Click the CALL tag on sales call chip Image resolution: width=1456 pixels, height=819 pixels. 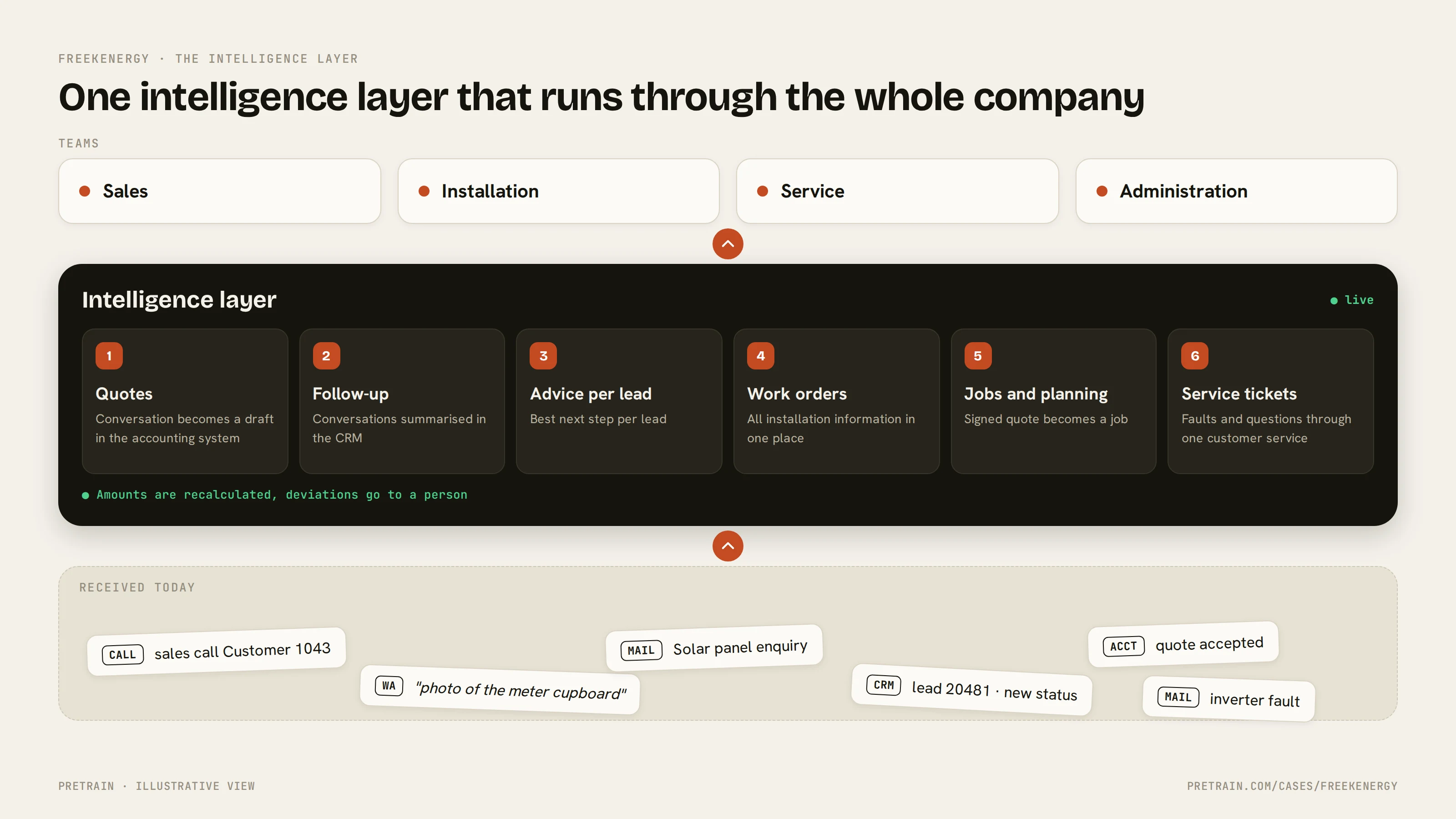[123, 655]
